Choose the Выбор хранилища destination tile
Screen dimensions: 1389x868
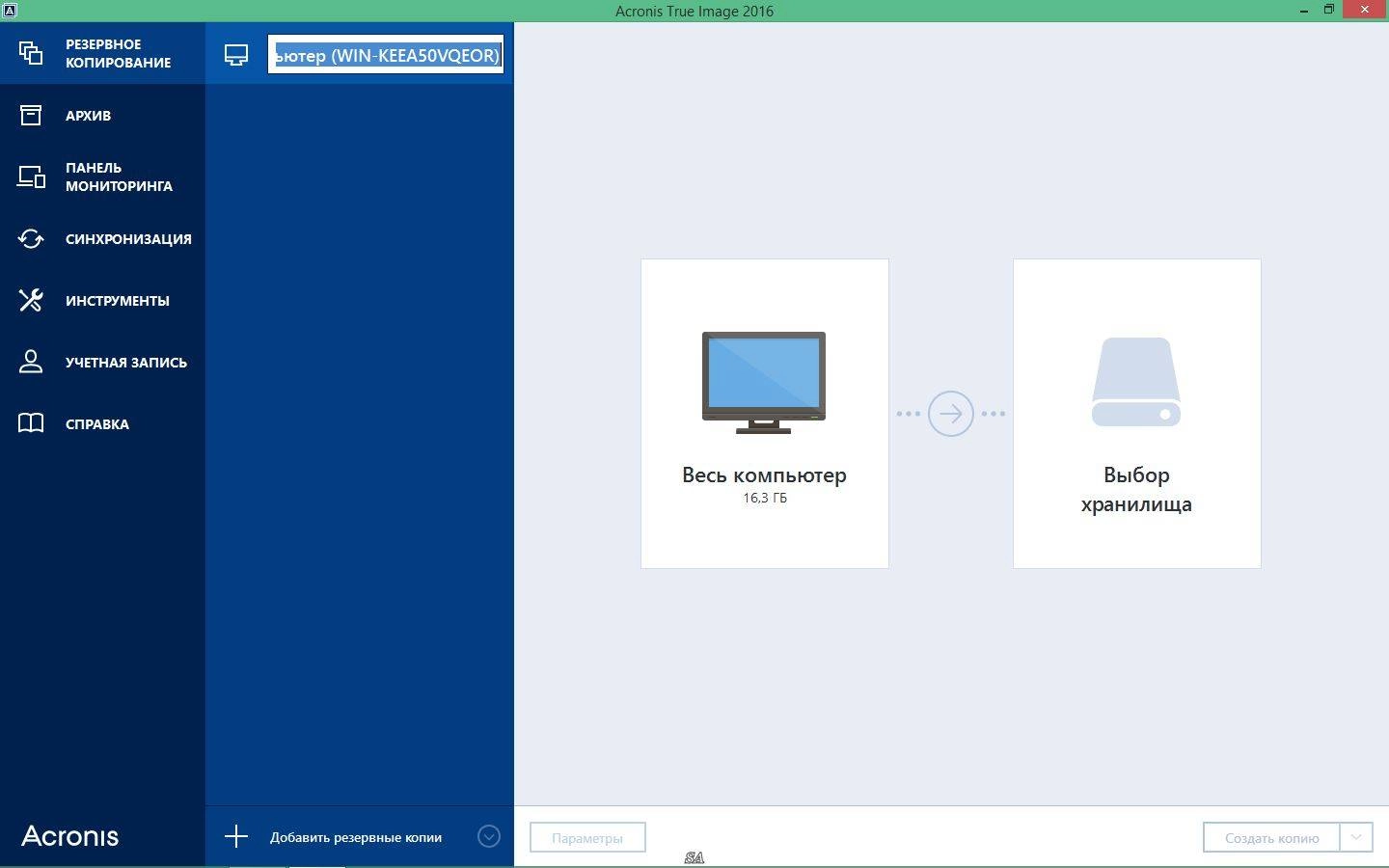click(1137, 413)
